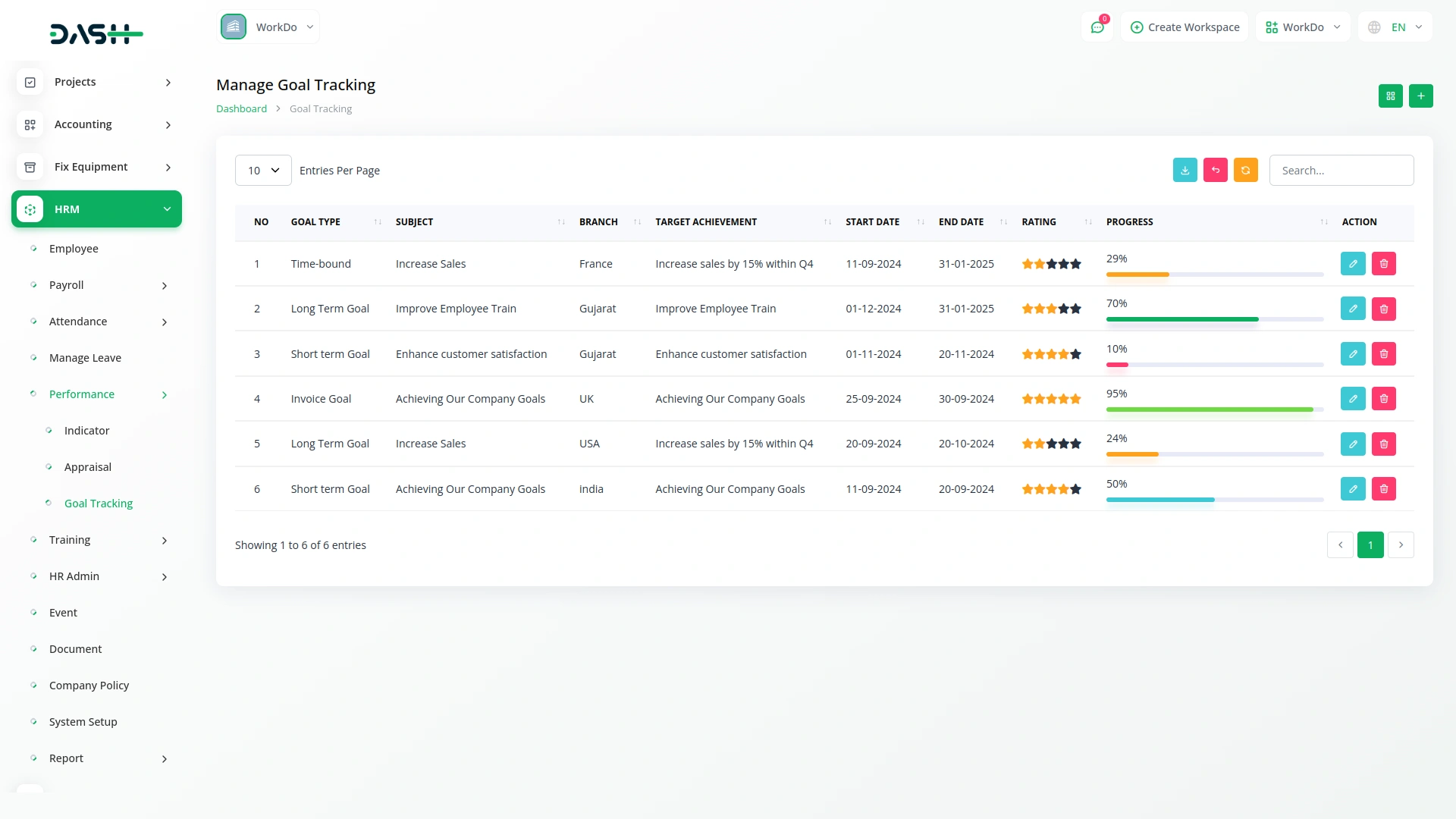Click the 95% progress bar
The image size is (1456, 819).
pyautogui.click(x=1213, y=409)
